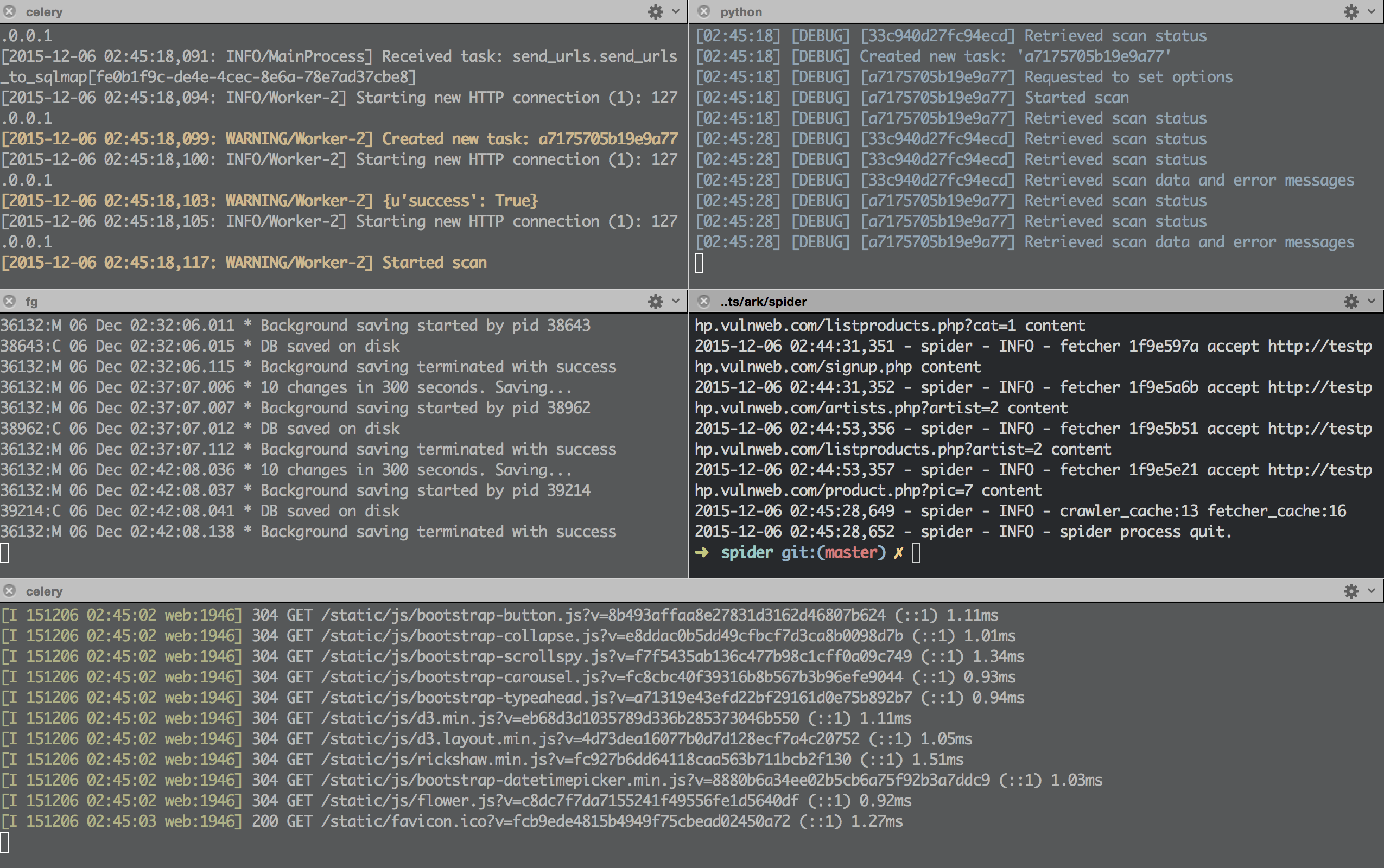
Task: Select the python pane title bar
Action: pos(741,12)
